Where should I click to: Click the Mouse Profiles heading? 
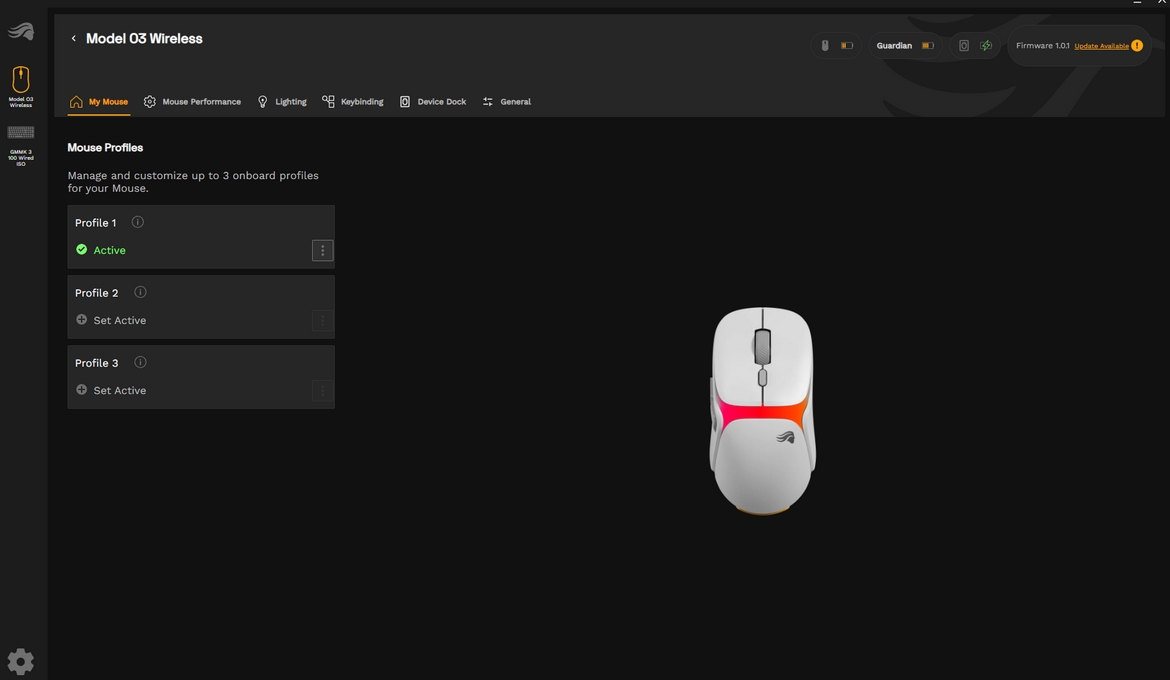click(105, 147)
